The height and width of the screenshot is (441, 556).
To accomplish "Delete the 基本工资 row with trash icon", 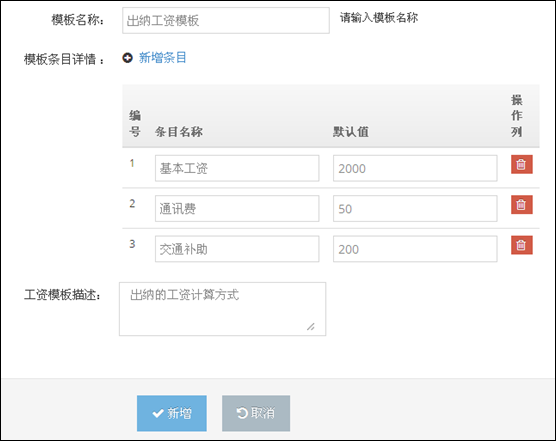I will pyautogui.click(x=522, y=164).
